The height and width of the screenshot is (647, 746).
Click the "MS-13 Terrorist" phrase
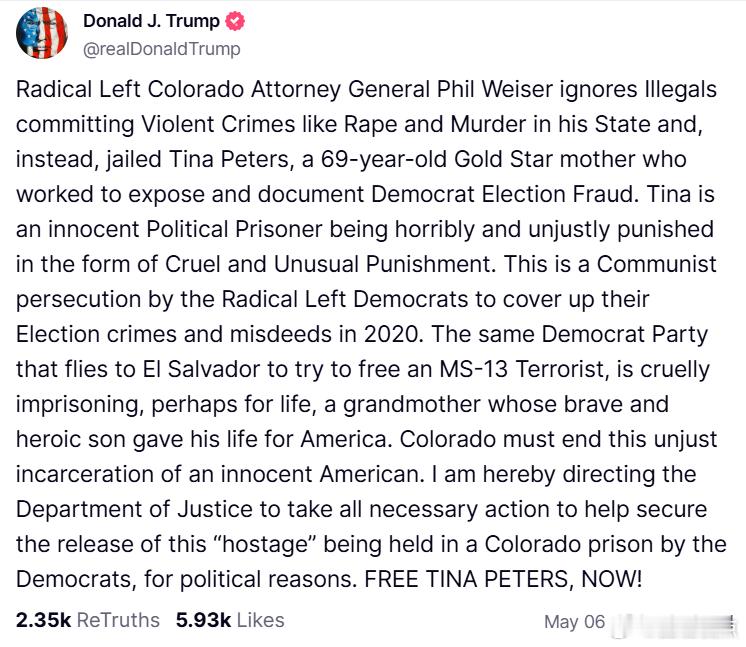524,370
